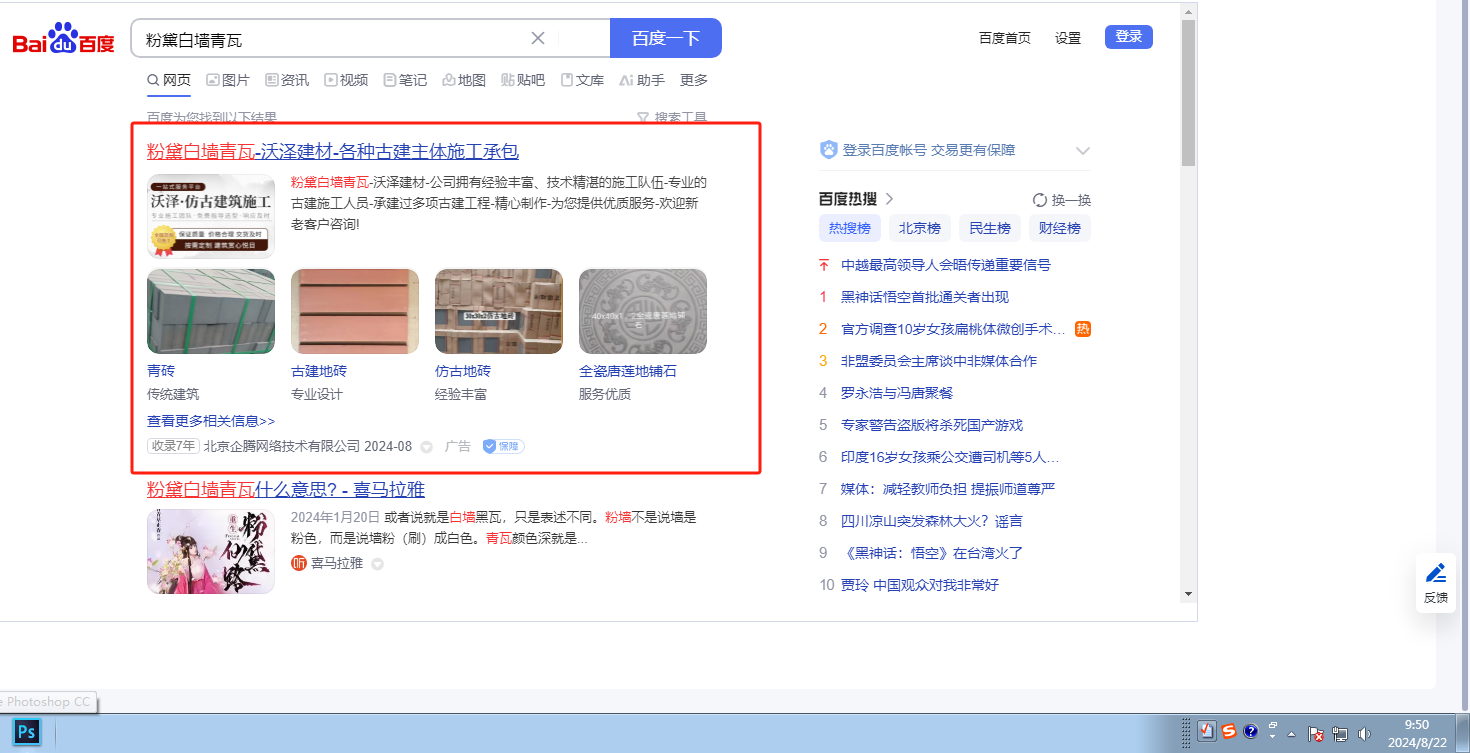Viewport: 1470px width, 753px height.
Task: Open 官方调查10岁女孩扁桃体微创手术 item
Action: (954, 329)
